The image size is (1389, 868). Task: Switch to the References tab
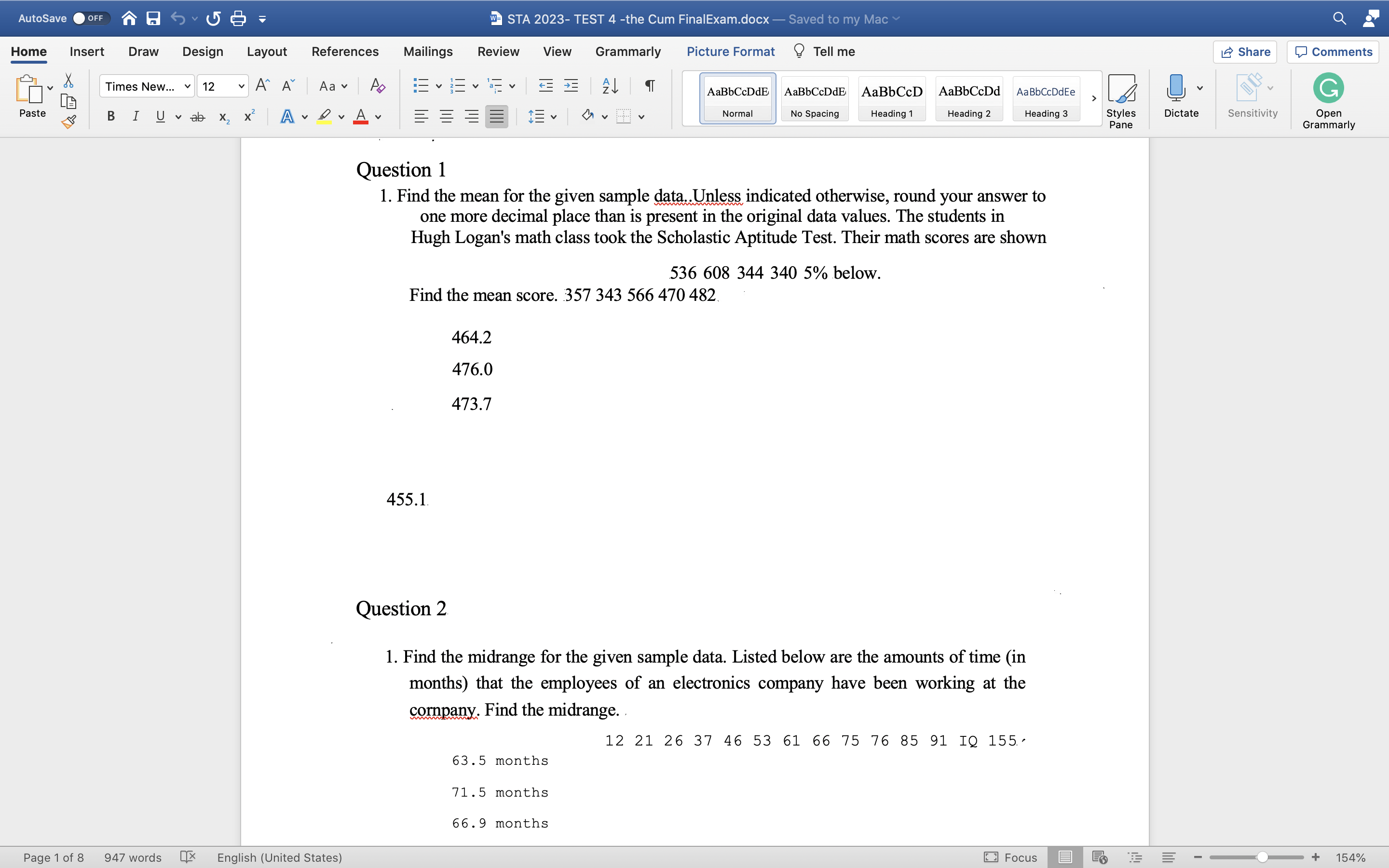[x=345, y=51]
